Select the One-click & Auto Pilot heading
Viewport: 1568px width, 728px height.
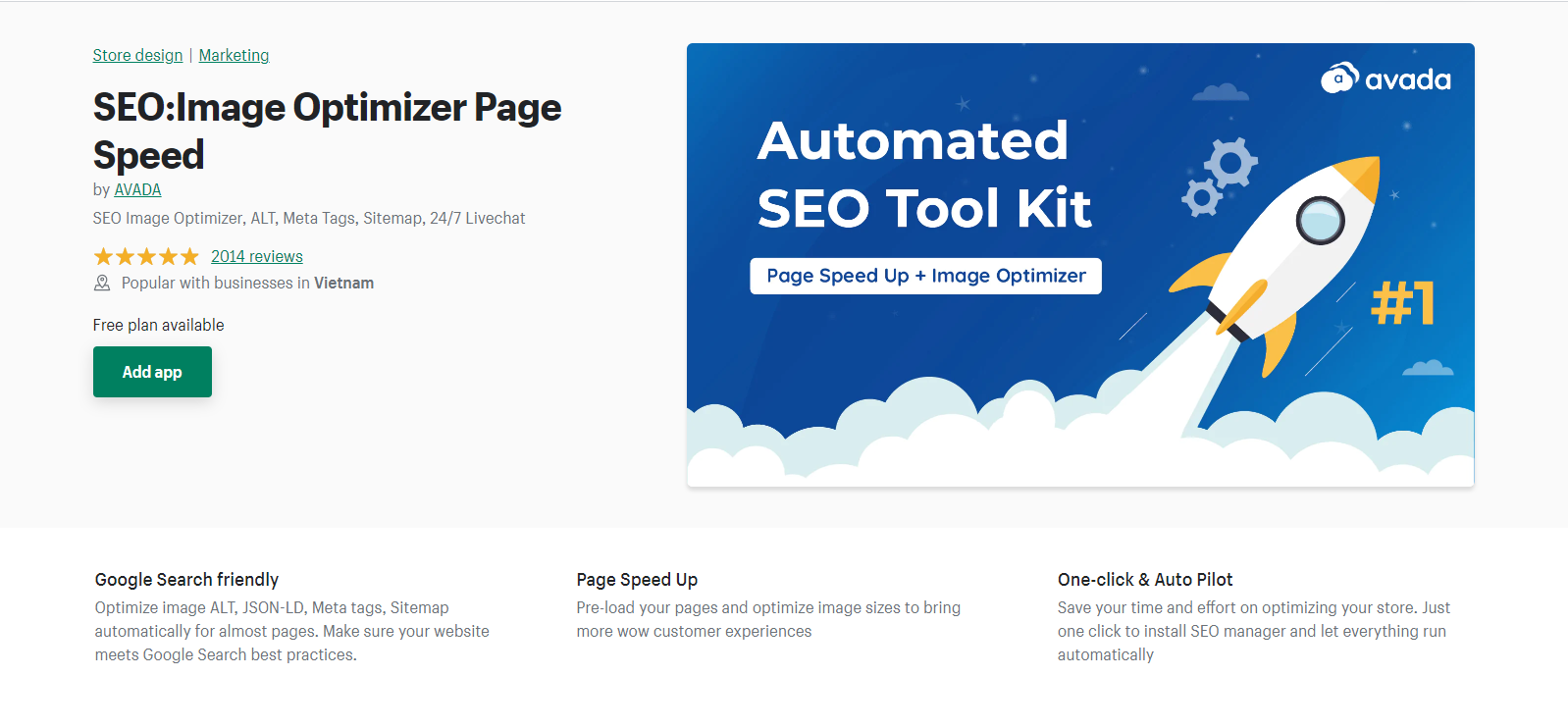(1145, 580)
